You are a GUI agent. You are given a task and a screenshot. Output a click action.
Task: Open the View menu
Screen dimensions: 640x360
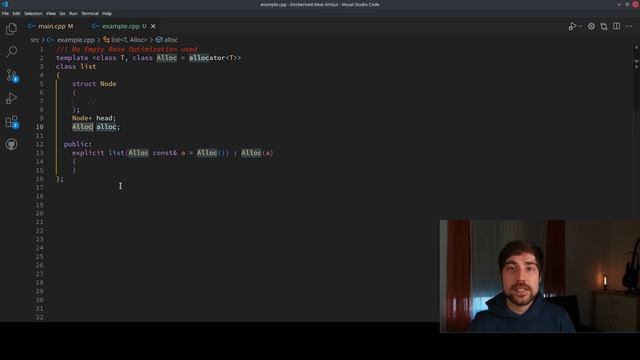pyautogui.click(x=51, y=13)
